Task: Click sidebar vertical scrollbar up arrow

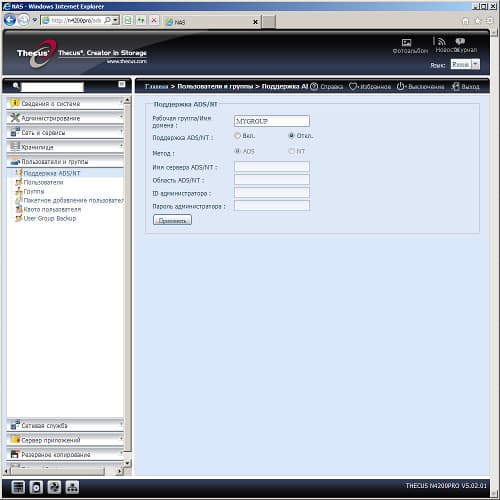Action: pos(127,100)
